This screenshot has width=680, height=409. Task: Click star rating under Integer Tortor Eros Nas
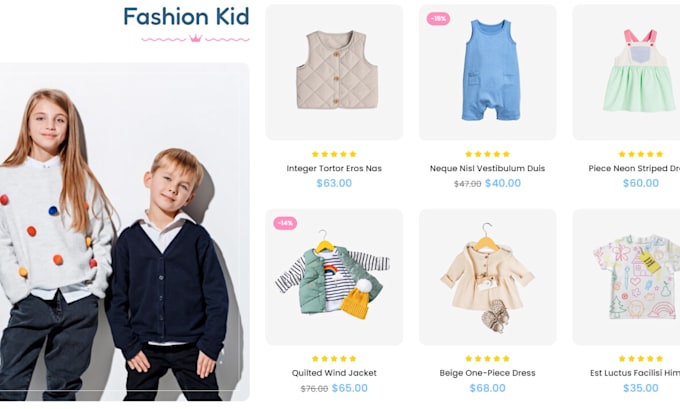pos(334,154)
